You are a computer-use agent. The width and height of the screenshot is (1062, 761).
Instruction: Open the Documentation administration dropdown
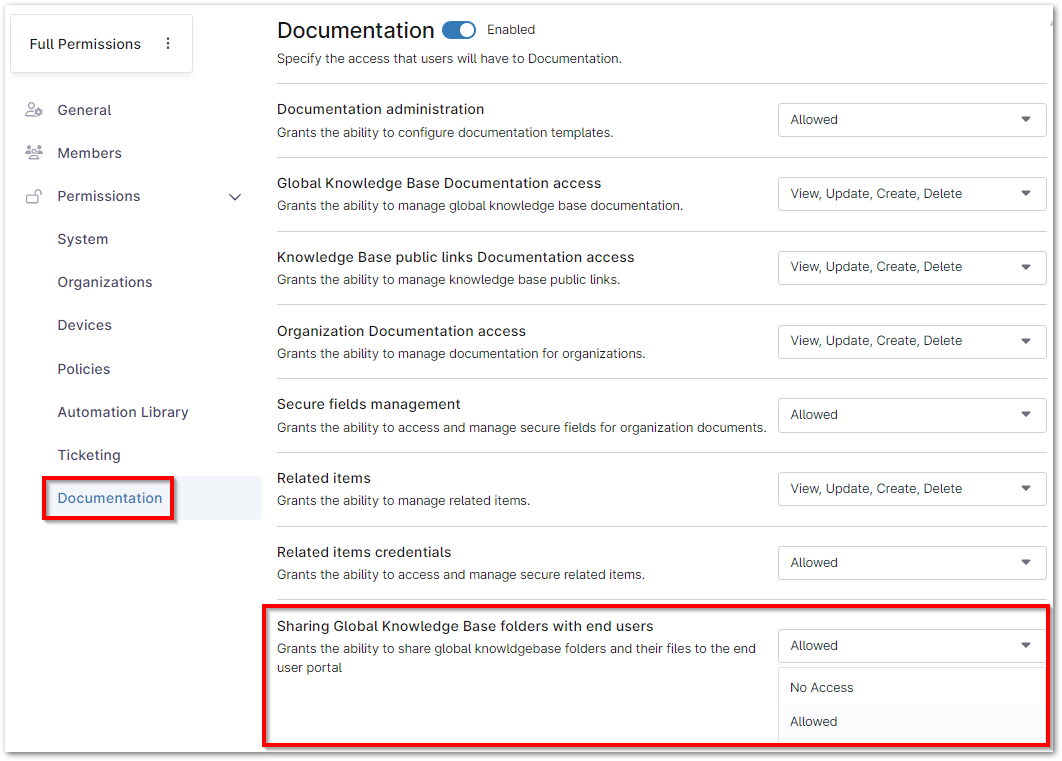[x=911, y=119]
